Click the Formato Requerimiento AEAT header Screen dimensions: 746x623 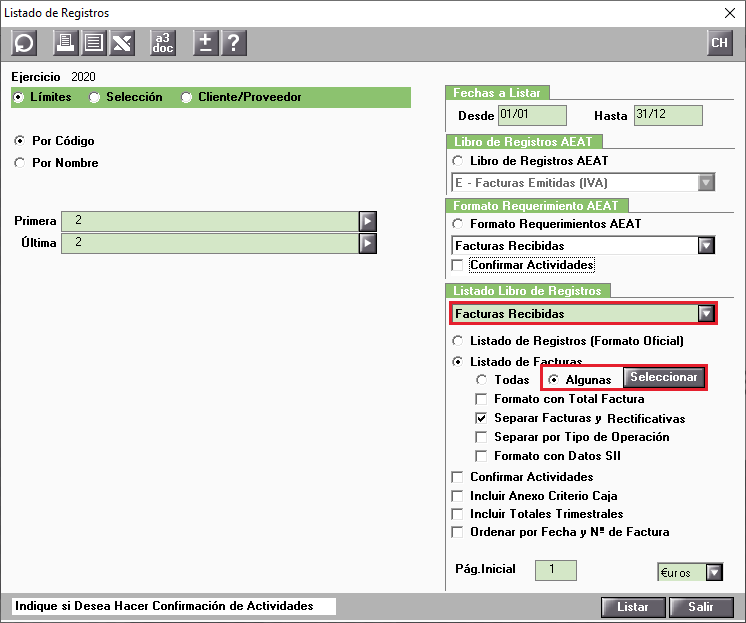[536, 206]
